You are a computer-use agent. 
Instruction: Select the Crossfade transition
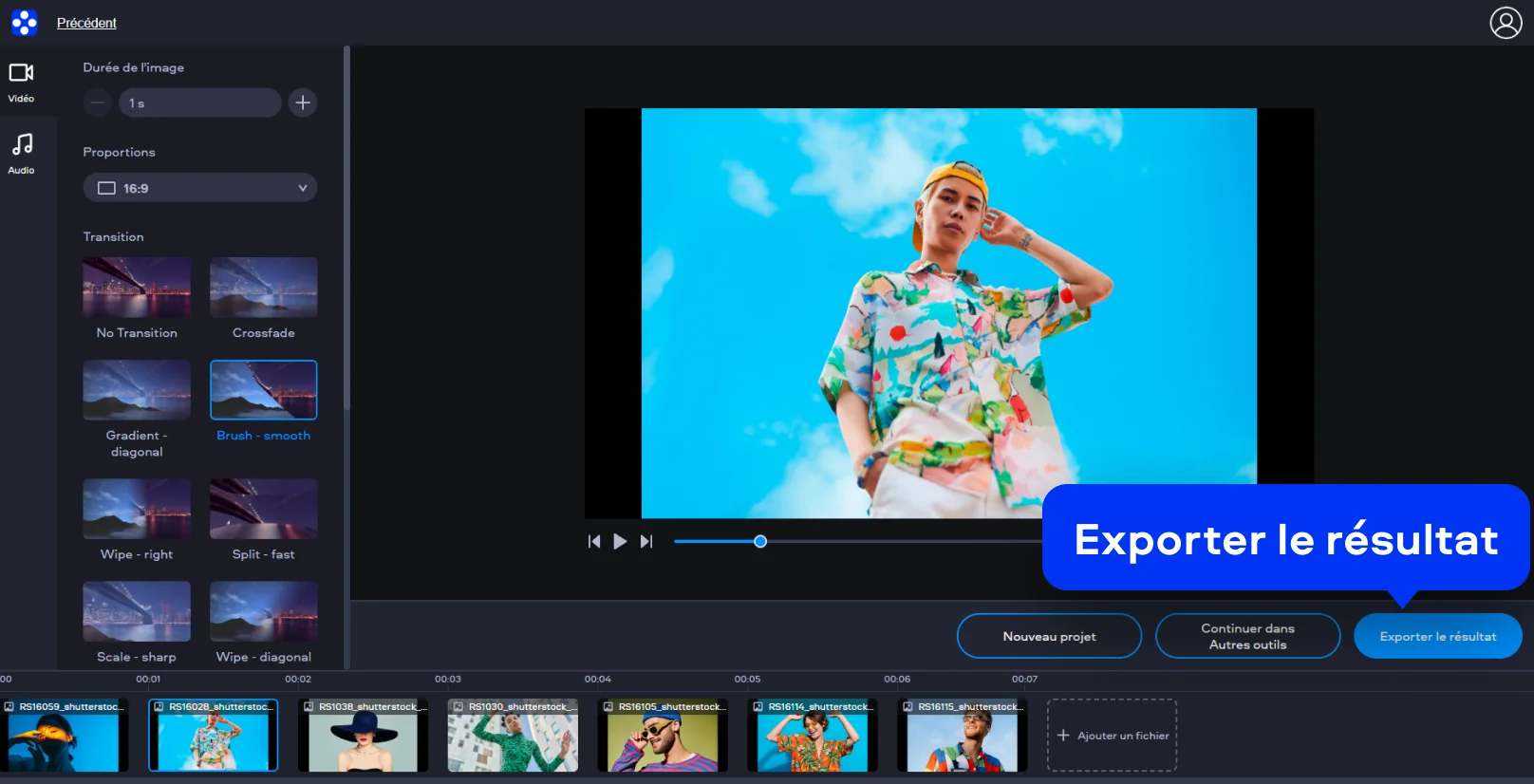pyautogui.click(x=264, y=288)
